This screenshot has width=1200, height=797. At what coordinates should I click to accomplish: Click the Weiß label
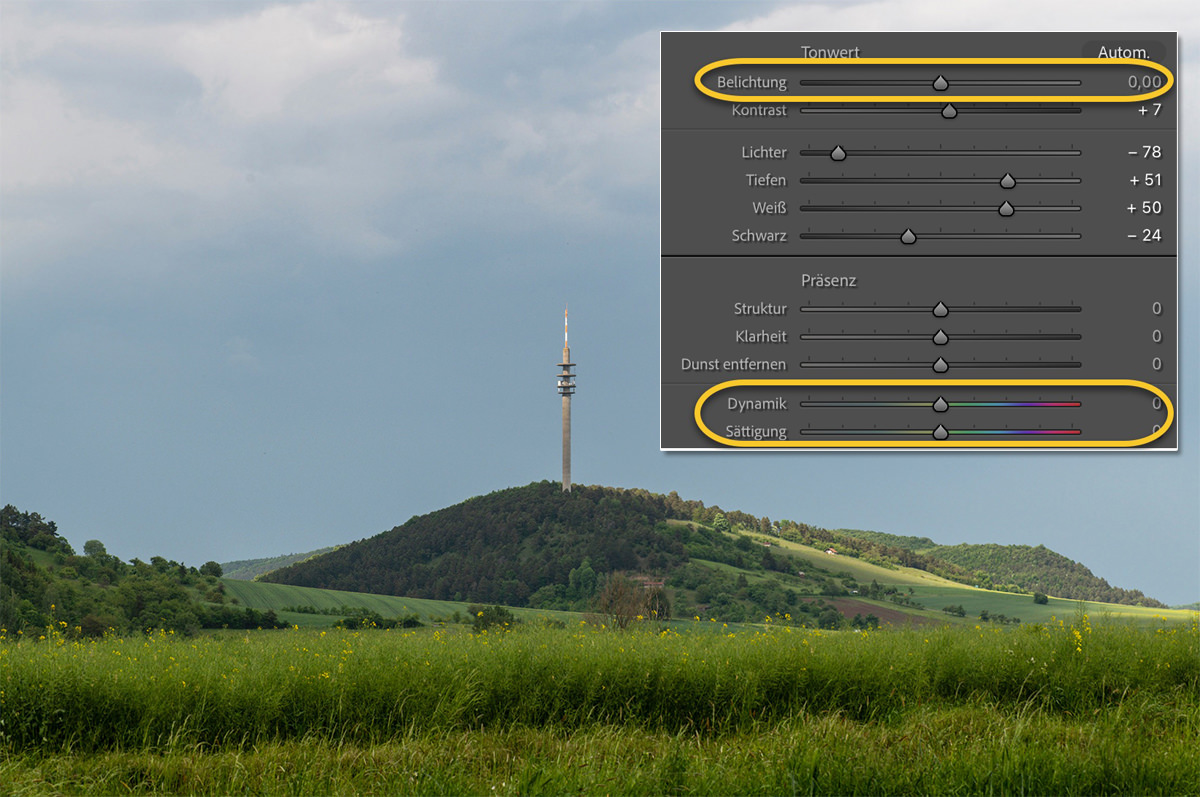pos(770,208)
